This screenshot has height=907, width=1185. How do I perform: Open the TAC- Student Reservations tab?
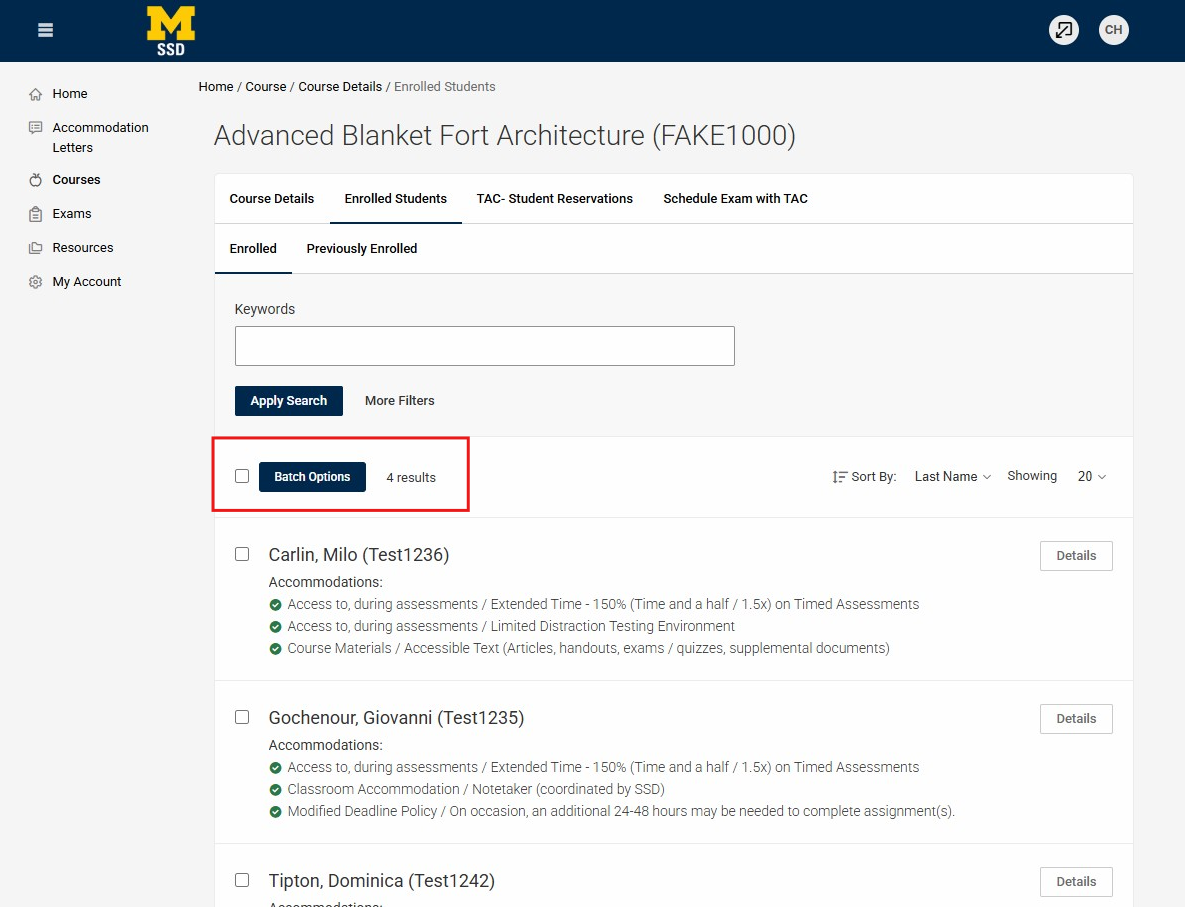[555, 199]
